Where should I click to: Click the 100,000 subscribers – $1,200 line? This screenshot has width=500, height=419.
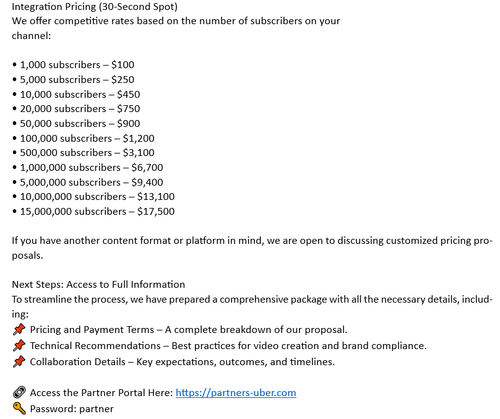(83, 138)
